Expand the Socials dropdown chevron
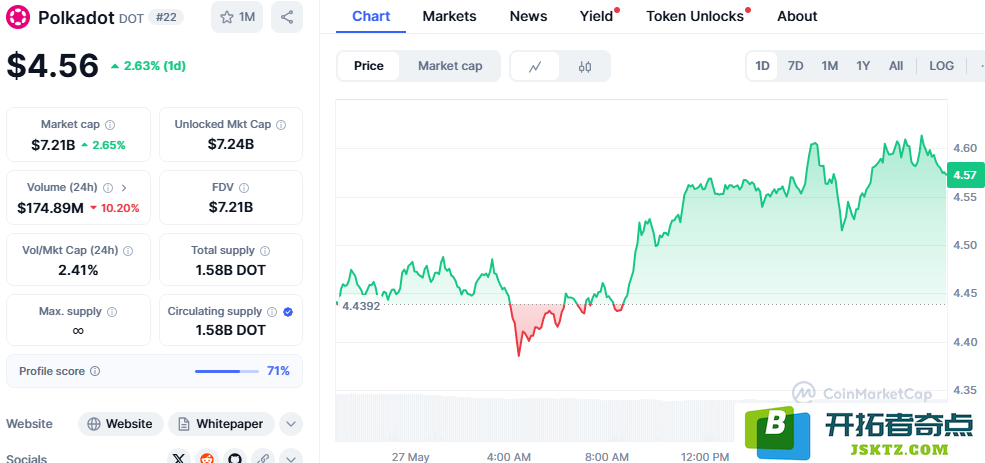 pos(290,459)
